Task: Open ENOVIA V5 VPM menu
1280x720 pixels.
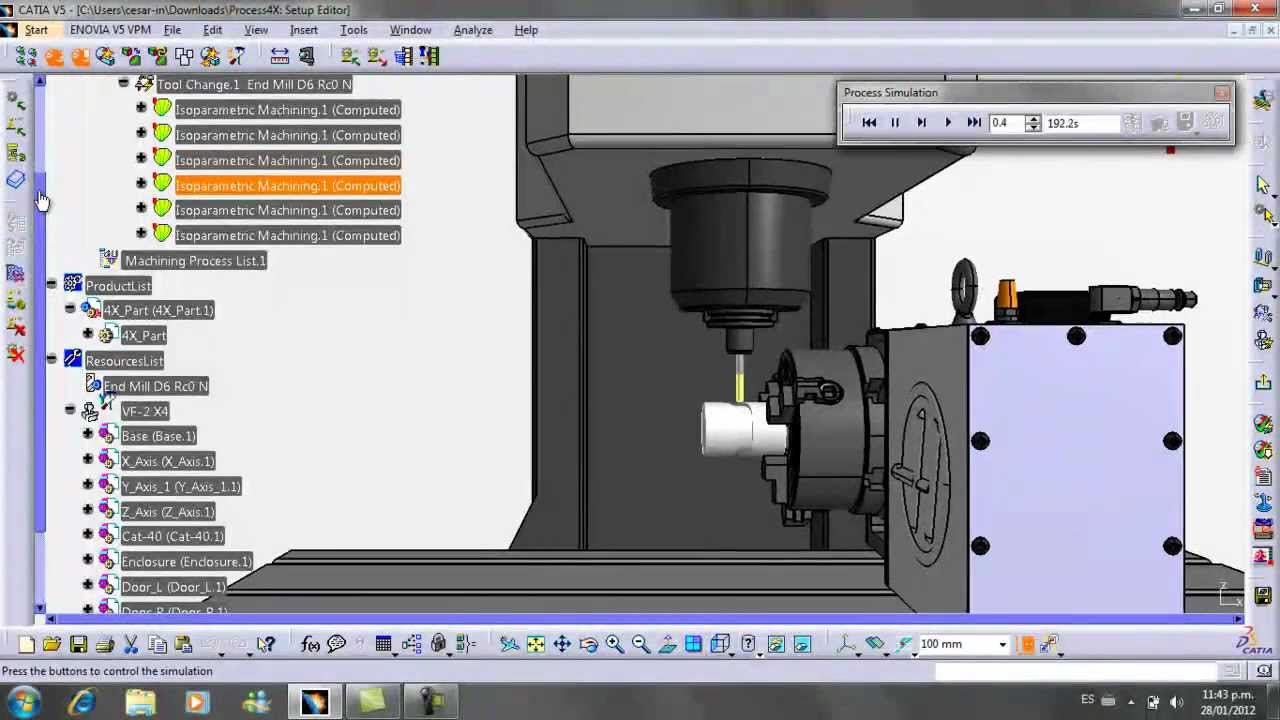Action: [x=110, y=30]
